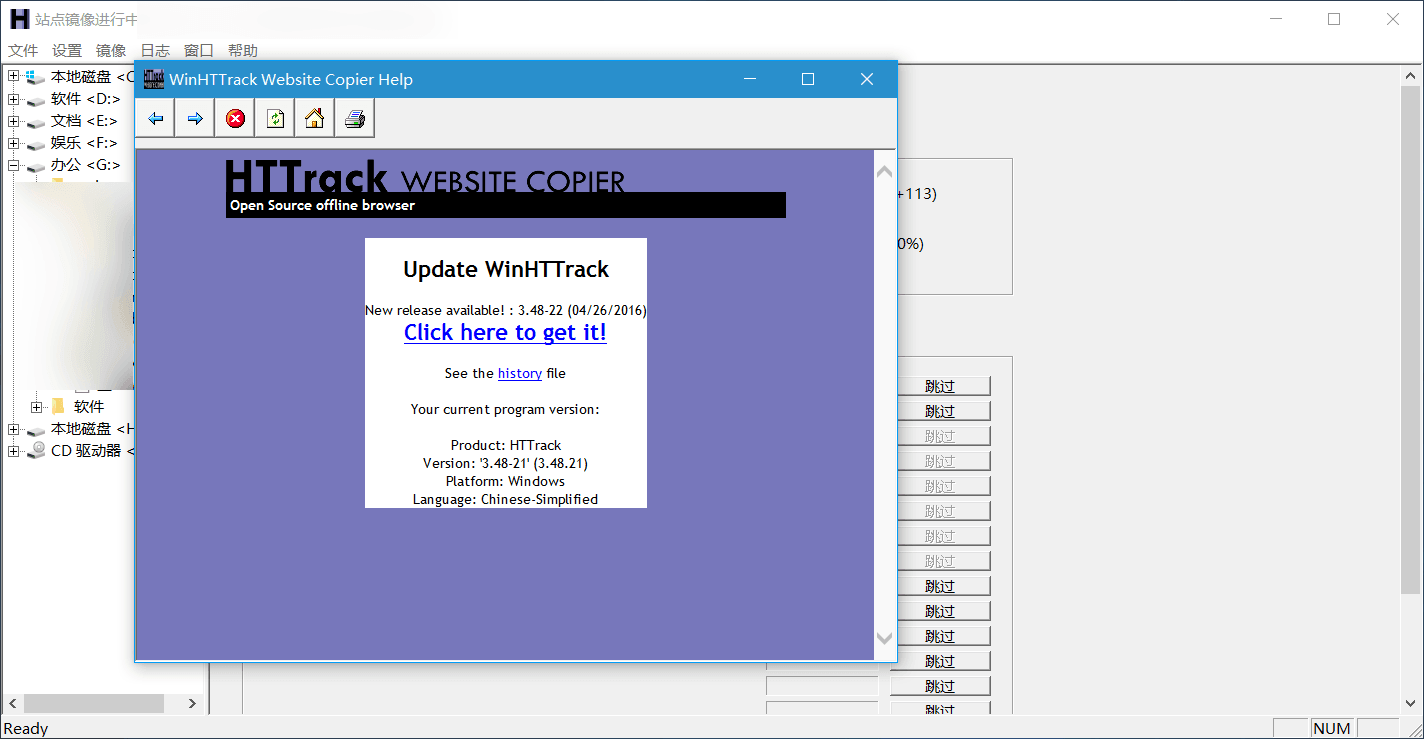Collapse the 办公 <G:> node

13,164
